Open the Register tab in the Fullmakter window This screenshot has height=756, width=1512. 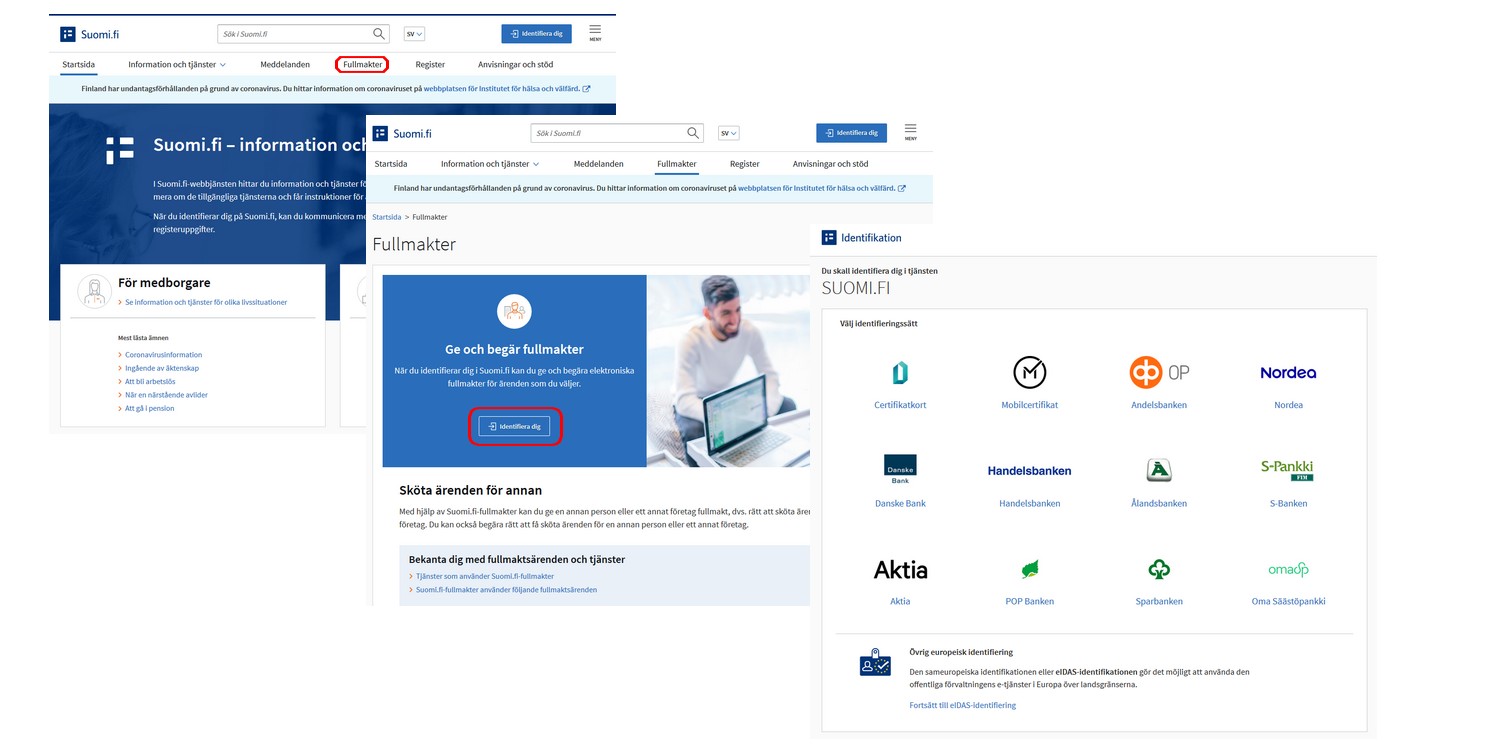click(x=744, y=164)
